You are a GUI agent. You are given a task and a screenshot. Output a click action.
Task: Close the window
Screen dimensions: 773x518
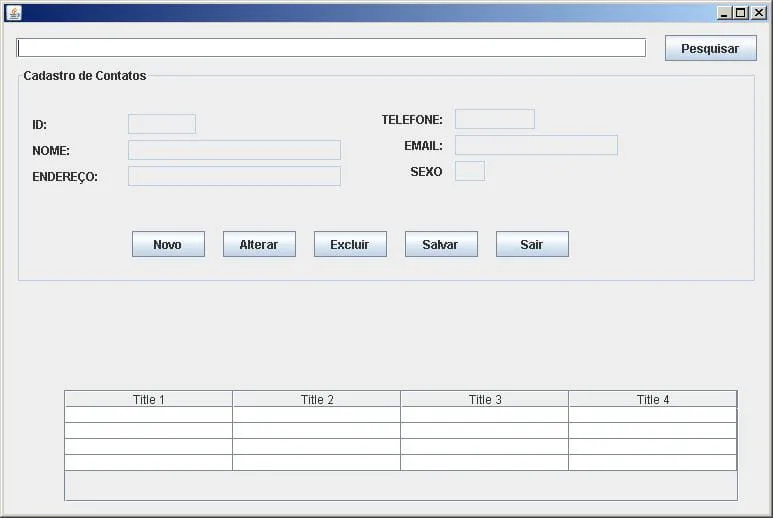click(758, 13)
